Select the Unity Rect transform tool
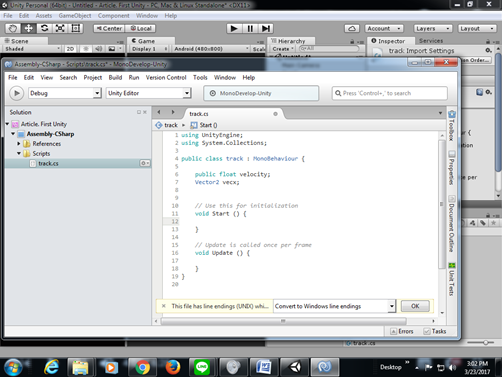Screen dimensions: 502x377 76,28
